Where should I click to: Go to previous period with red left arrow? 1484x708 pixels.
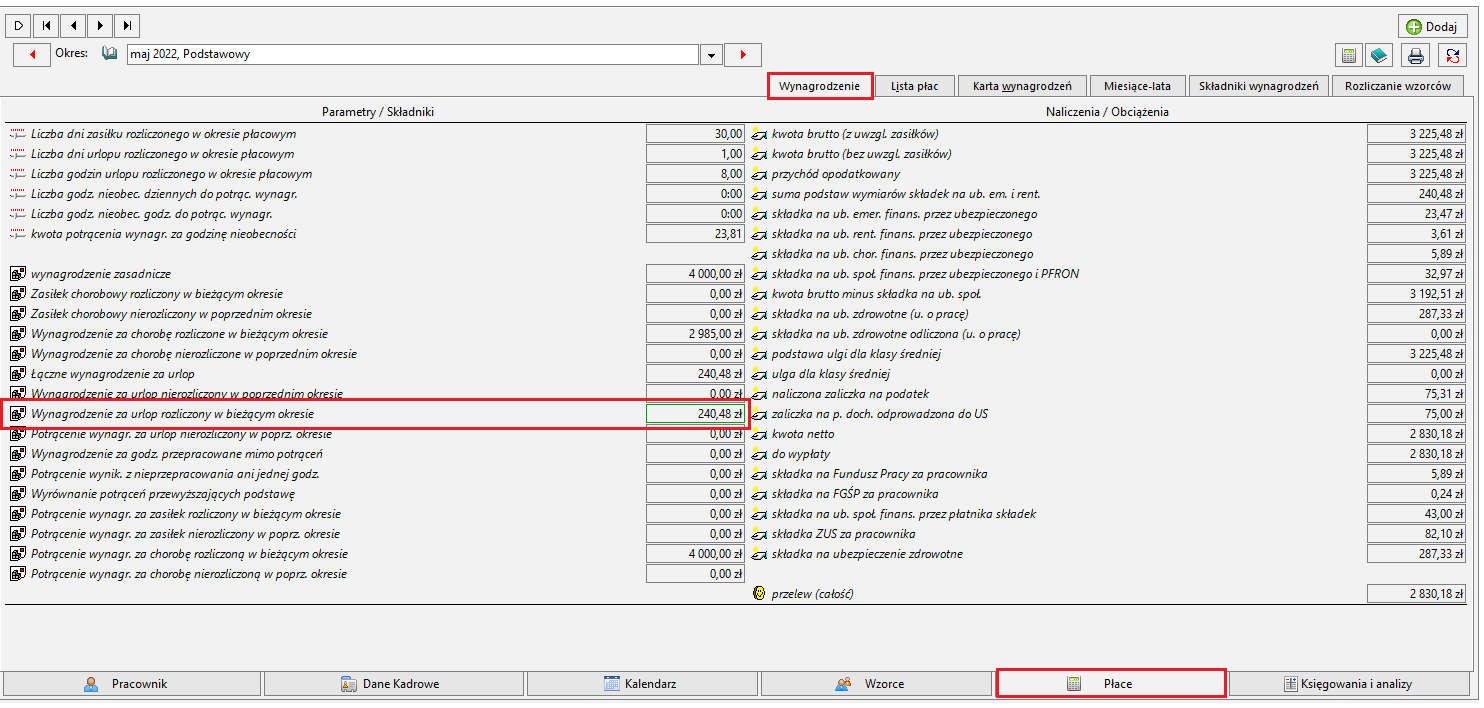(x=32, y=54)
